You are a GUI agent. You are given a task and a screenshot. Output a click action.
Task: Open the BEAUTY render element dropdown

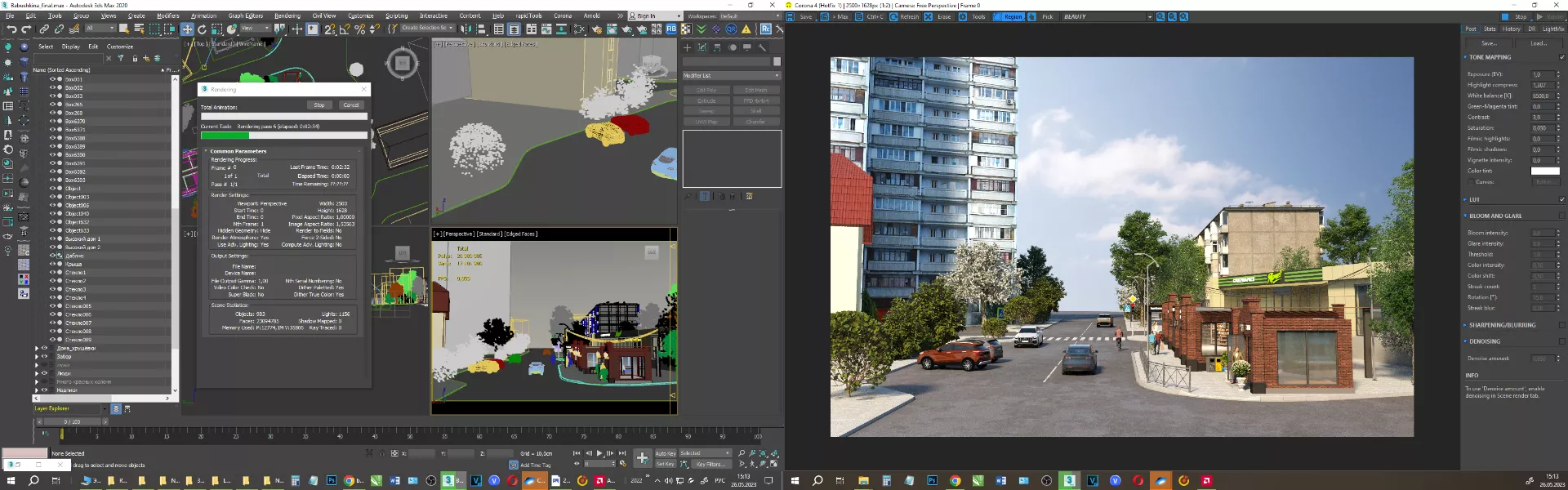coord(1107,16)
